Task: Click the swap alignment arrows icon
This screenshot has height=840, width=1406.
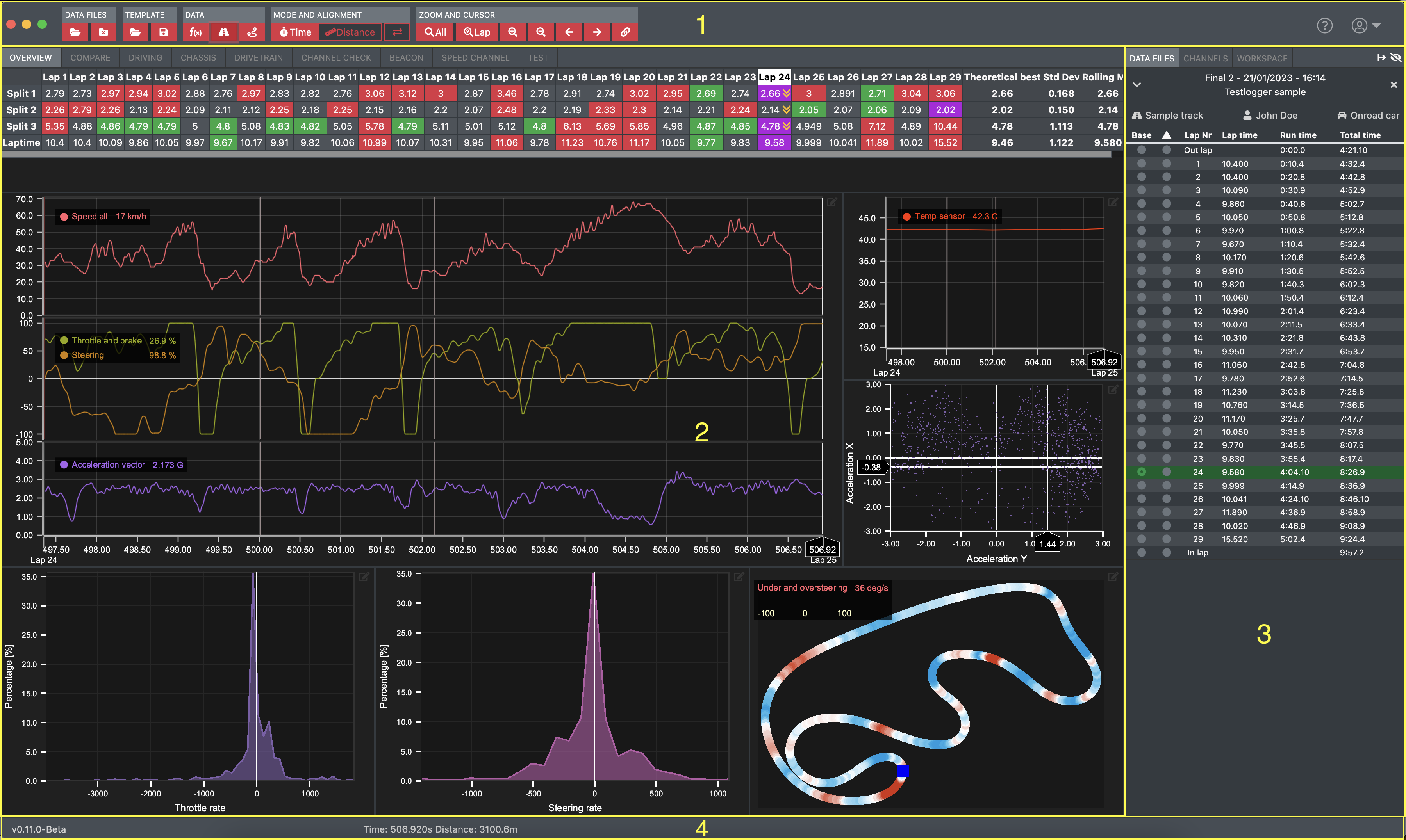Action: (397, 32)
